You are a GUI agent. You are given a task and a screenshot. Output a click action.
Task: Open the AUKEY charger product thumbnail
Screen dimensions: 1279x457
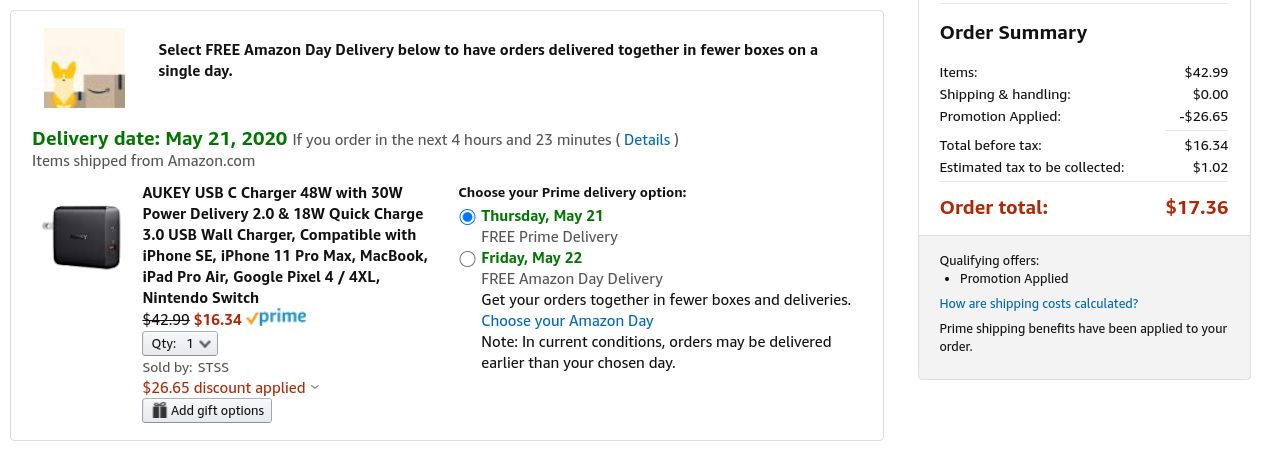pyautogui.click(x=86, y=236)
